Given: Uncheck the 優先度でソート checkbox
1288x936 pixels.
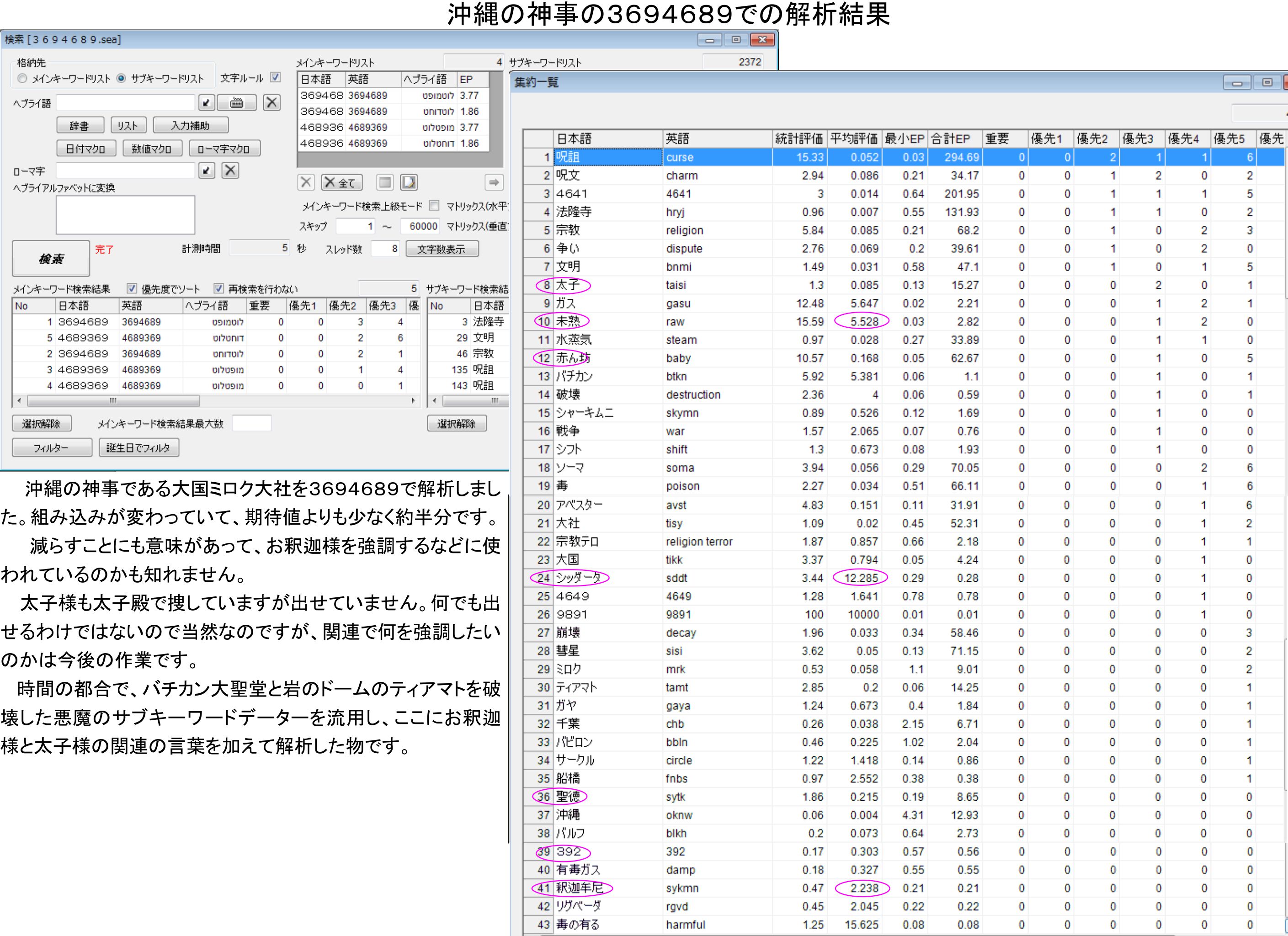Looking at the screenshot, I should (x=132, y=288).
